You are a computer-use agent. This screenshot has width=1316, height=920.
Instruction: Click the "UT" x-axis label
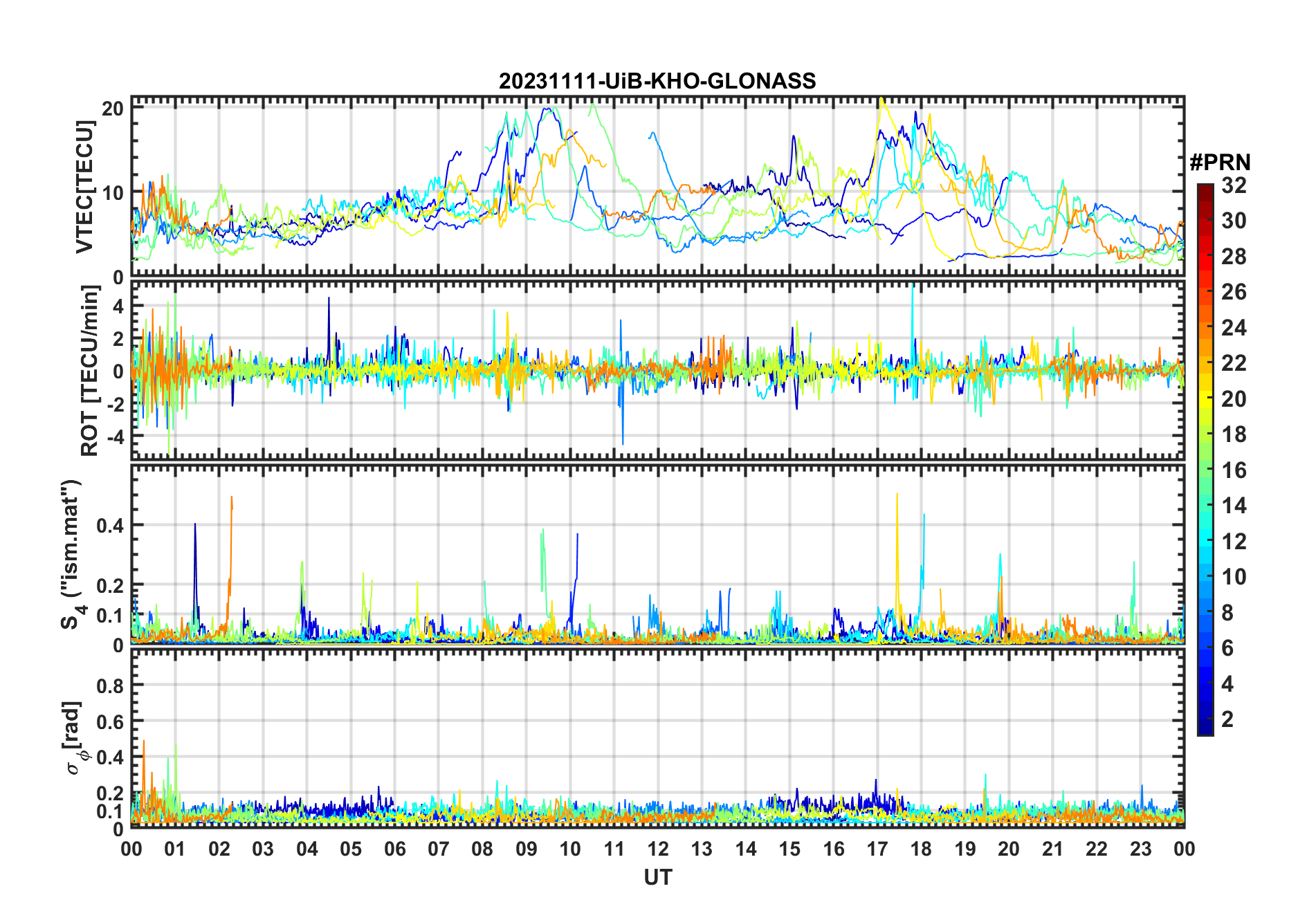[657, 877]
